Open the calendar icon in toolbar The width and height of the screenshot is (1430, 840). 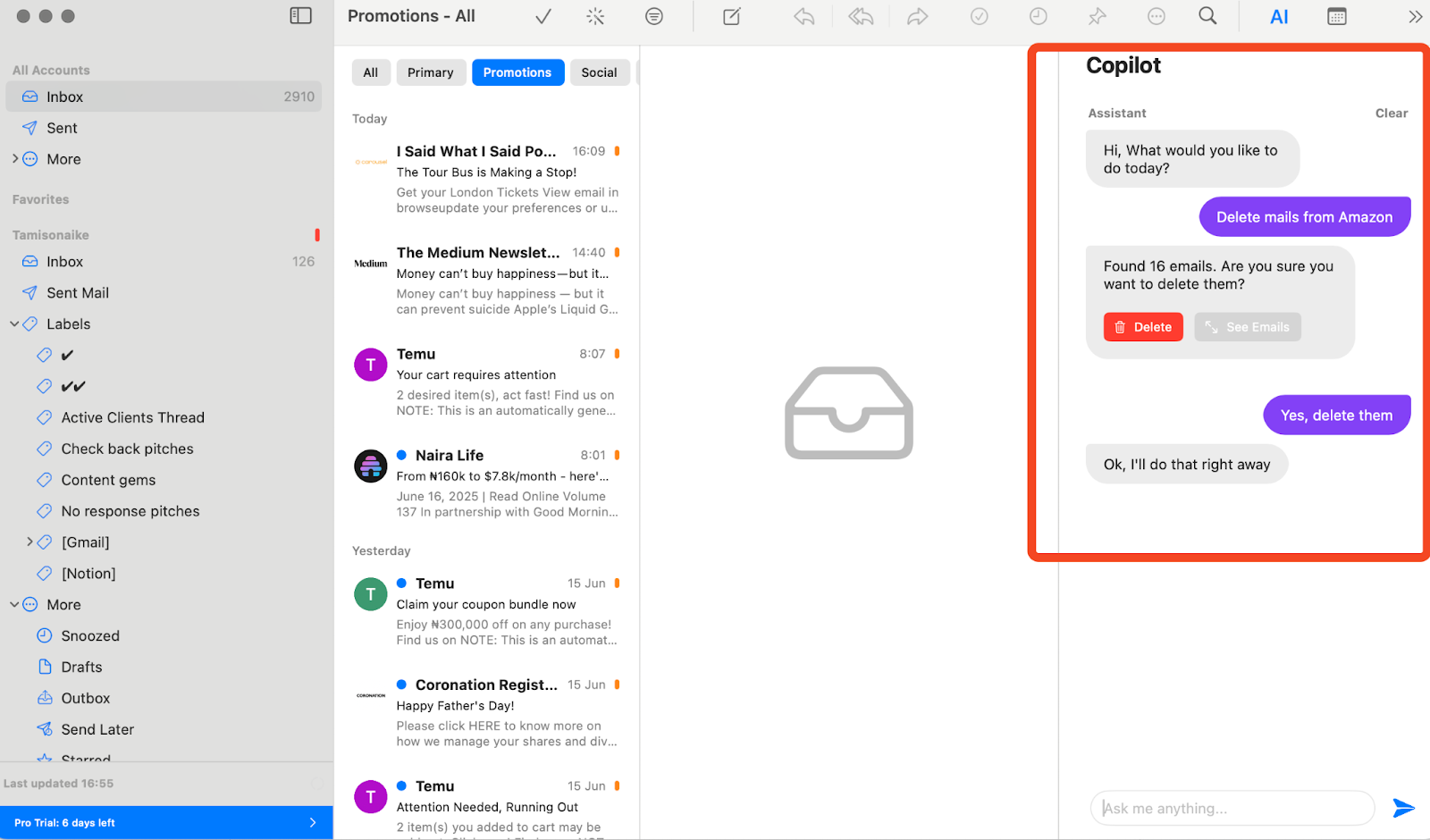(1337, 16)
